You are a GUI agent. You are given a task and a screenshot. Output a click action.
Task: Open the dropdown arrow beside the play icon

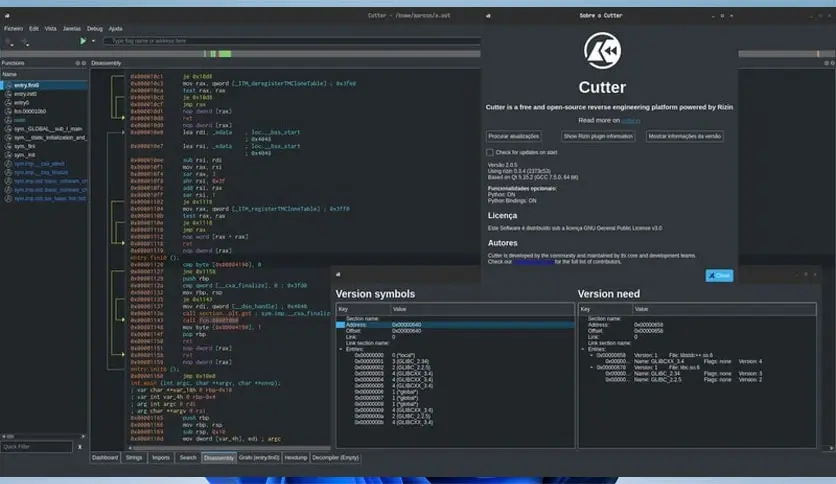pos(93,41)
